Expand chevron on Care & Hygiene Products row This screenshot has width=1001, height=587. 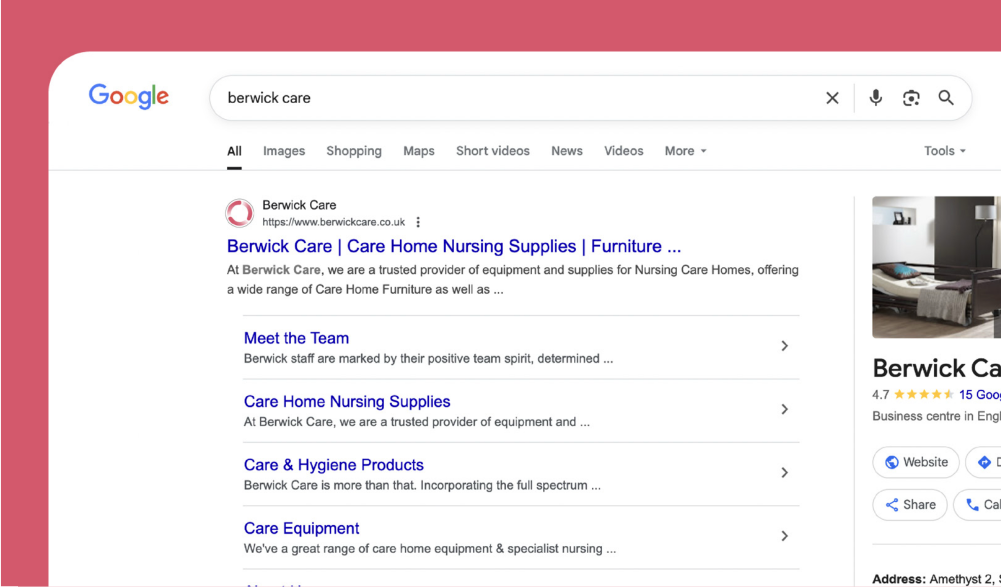pyautogui.click(x=785, y=473)
